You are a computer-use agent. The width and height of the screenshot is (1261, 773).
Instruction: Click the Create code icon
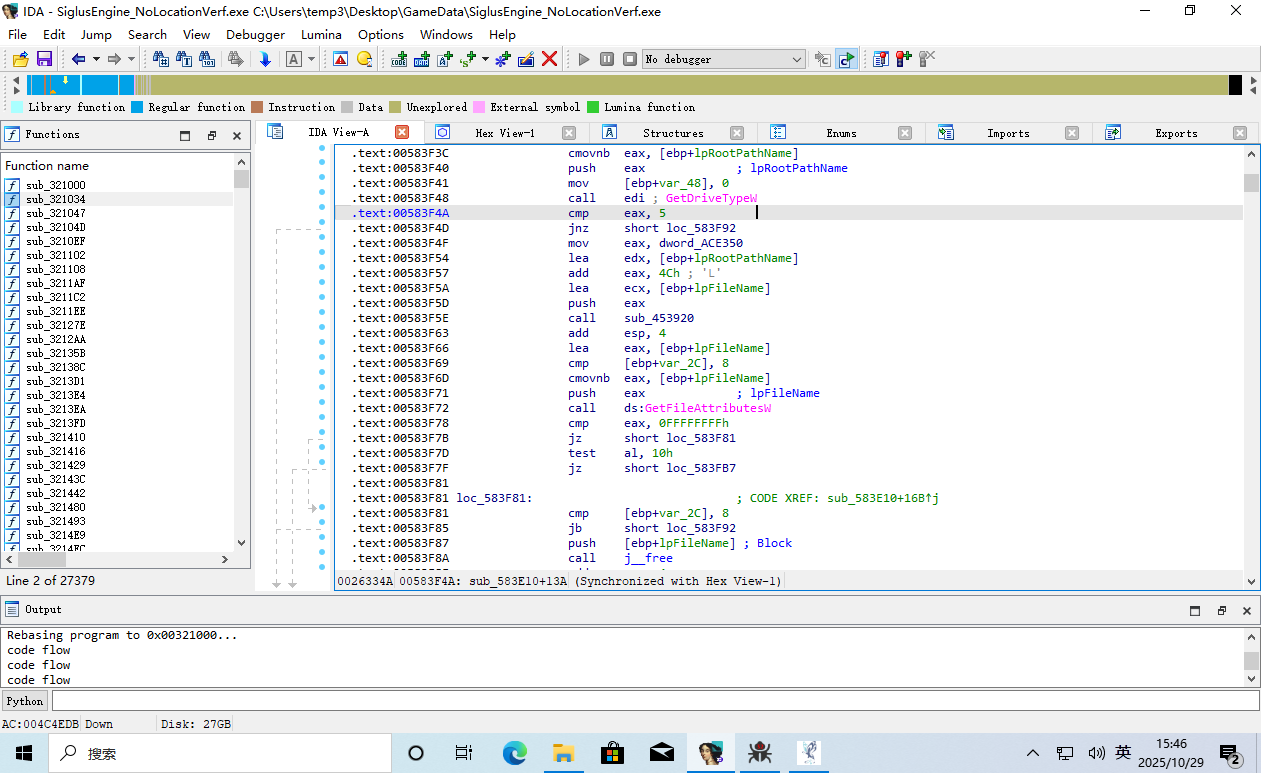point(399,59)
